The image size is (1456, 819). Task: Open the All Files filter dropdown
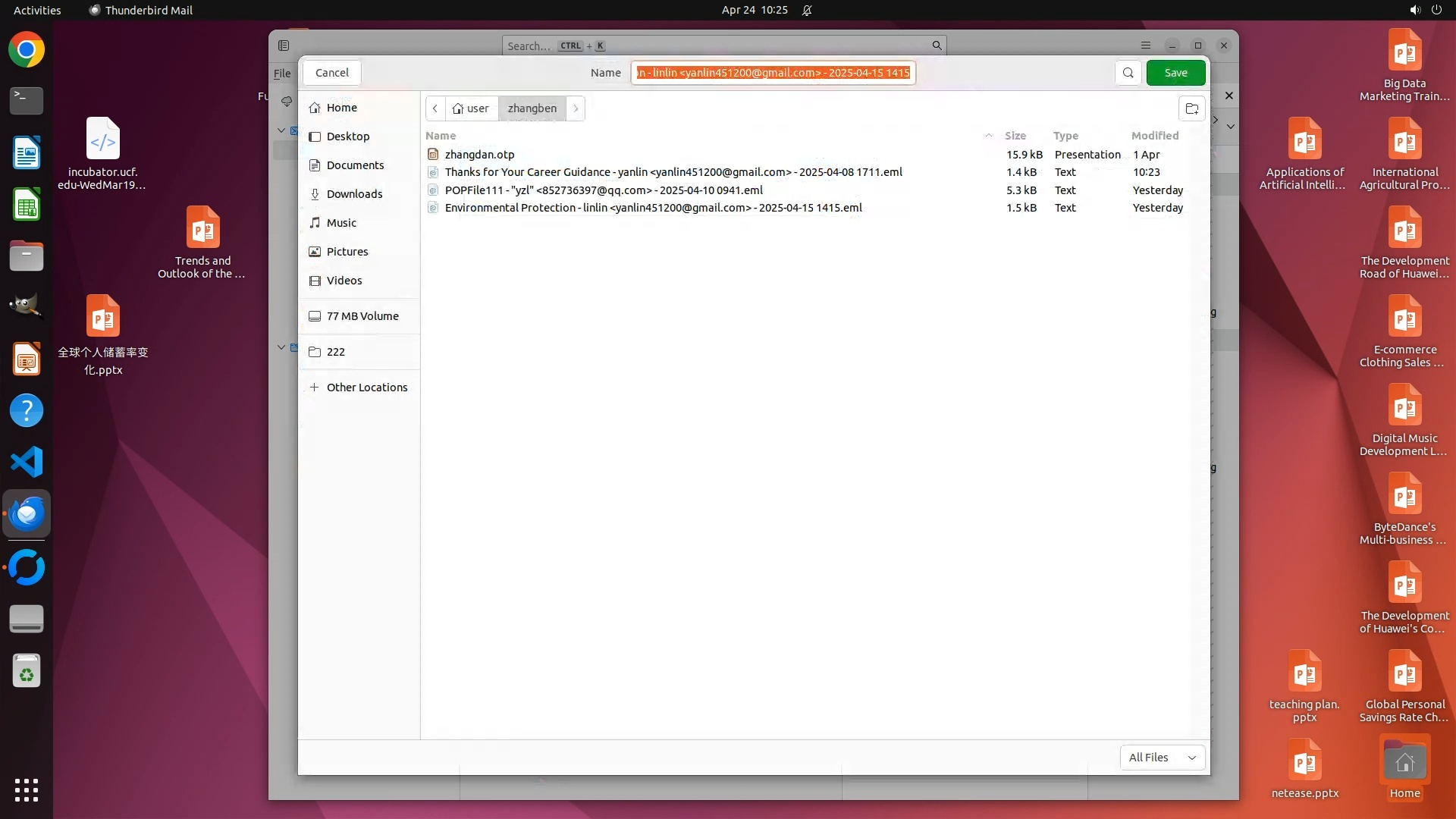[x=1162, y=757]
